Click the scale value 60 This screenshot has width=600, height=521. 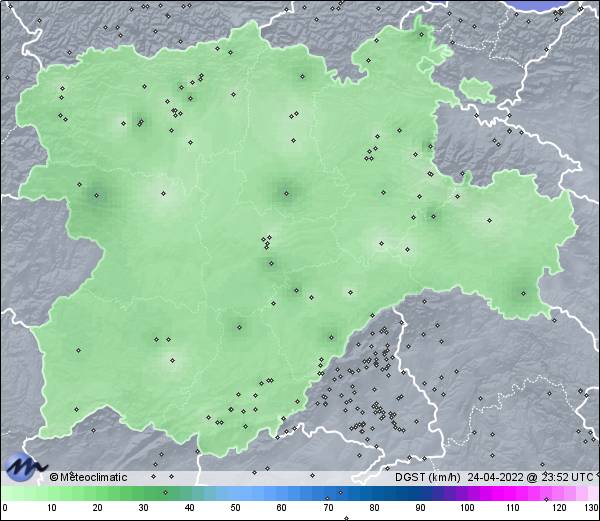[x=282, y=508]
